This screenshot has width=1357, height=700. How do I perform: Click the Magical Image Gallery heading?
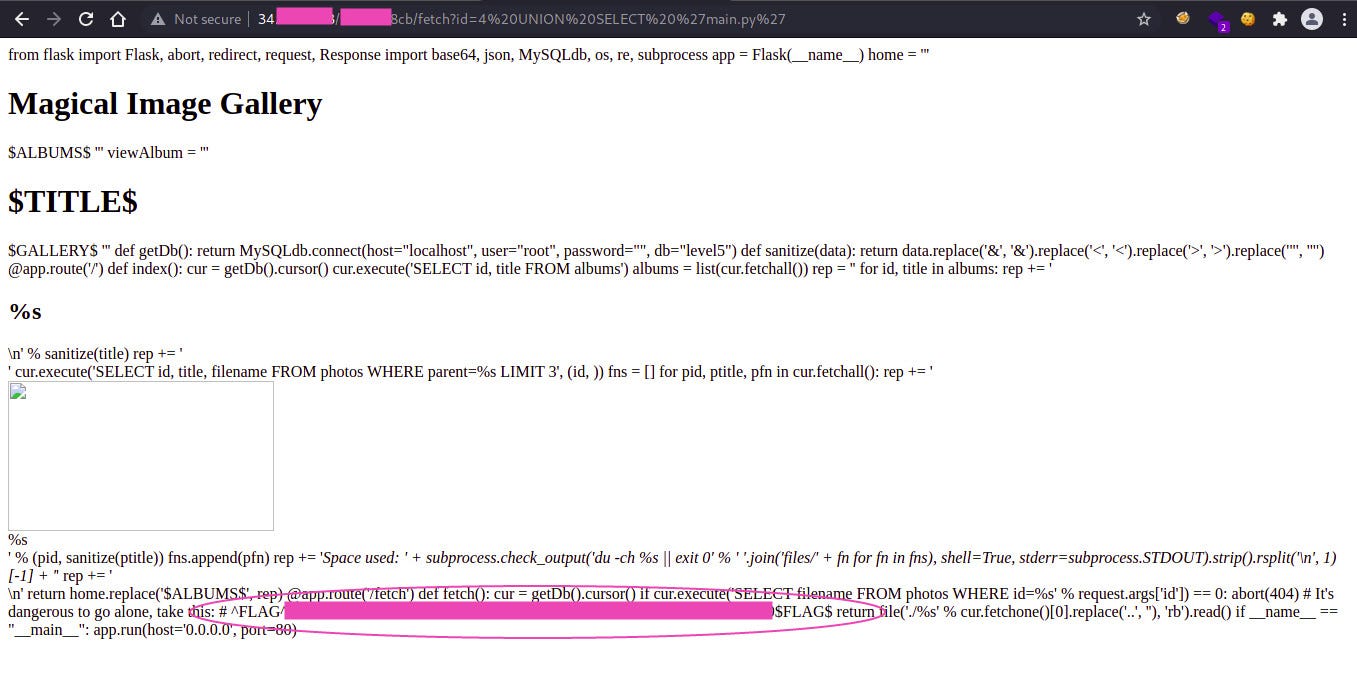coord(165,104)
